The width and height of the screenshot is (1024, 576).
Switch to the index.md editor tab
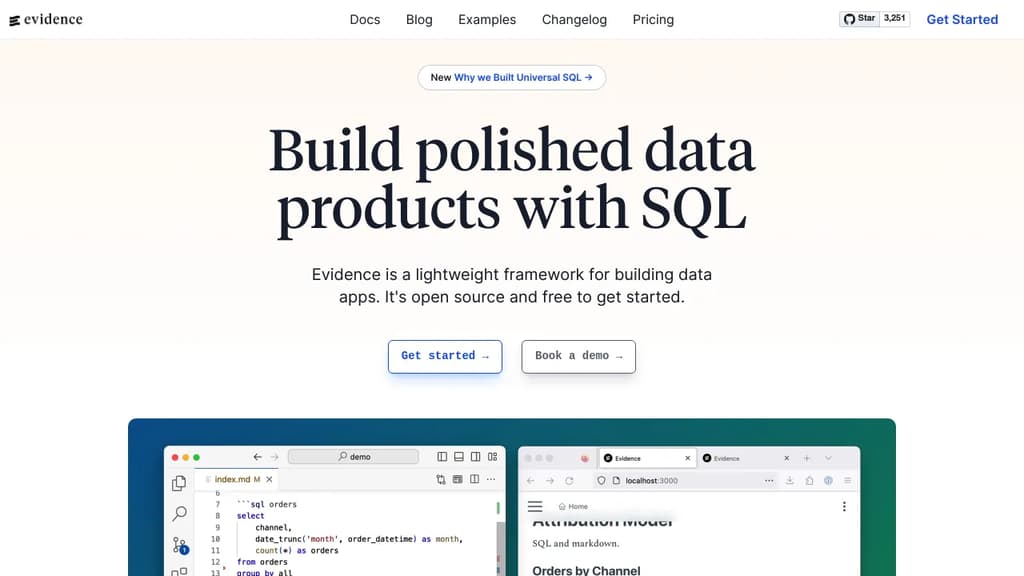coord(232,479)
